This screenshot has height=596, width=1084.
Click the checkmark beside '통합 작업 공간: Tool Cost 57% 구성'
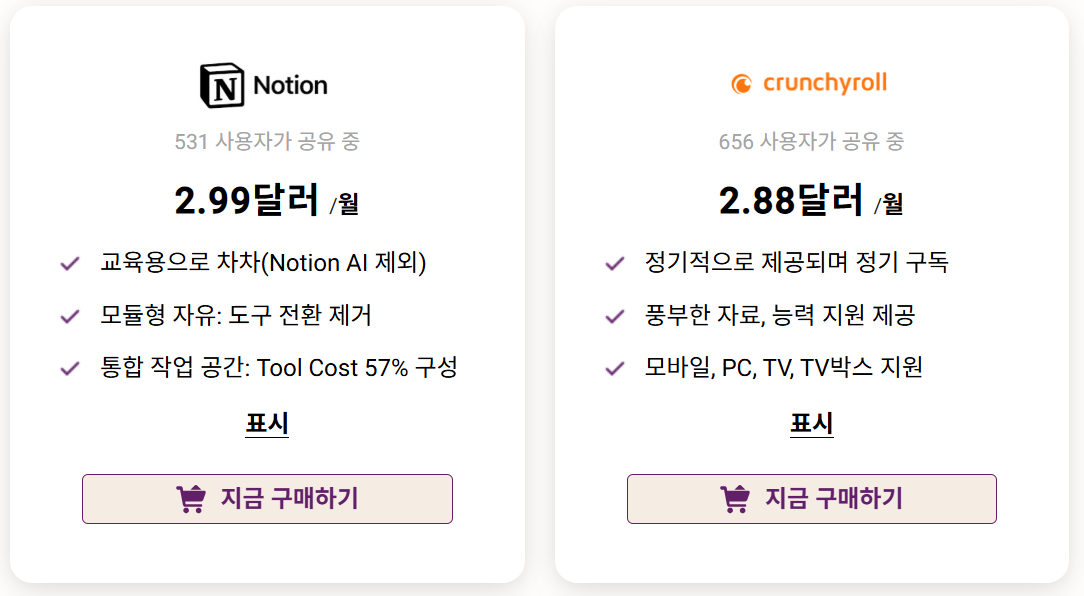click(69, 366)
